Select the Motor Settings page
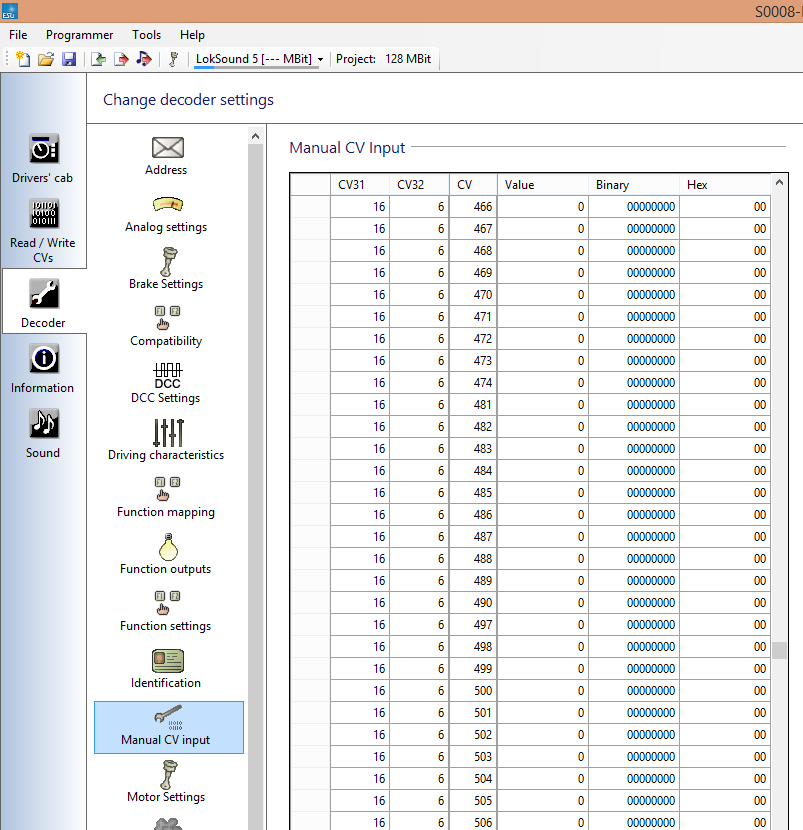 click(166, 781)
